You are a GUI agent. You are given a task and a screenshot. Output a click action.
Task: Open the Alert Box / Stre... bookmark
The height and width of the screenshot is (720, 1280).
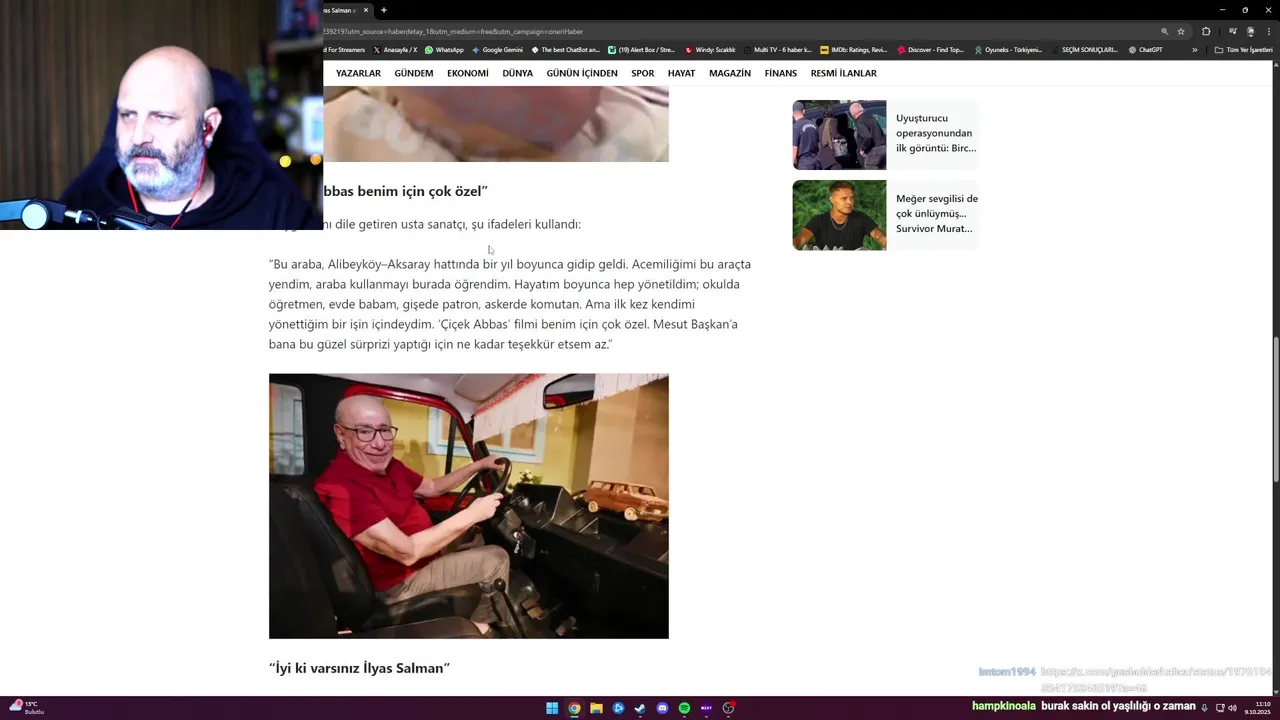tap(642, 50)
